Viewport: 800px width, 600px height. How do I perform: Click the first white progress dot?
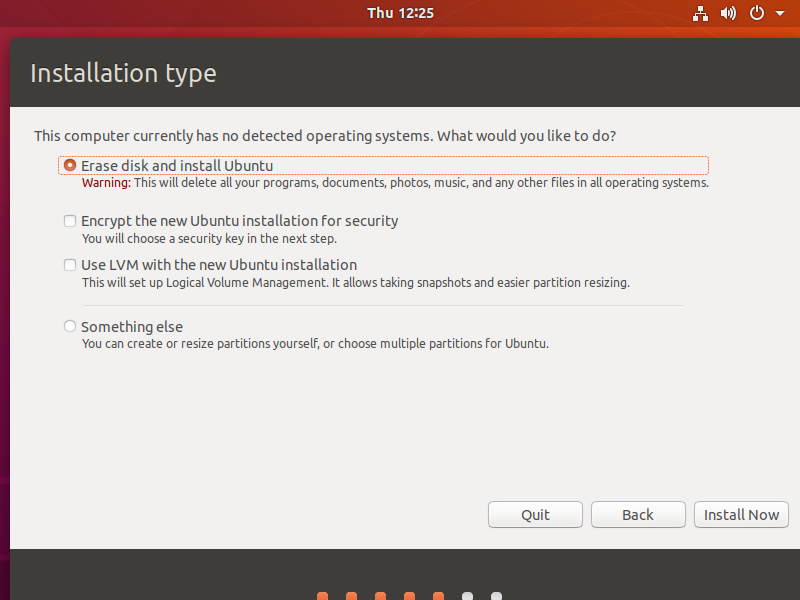point(467,597)
